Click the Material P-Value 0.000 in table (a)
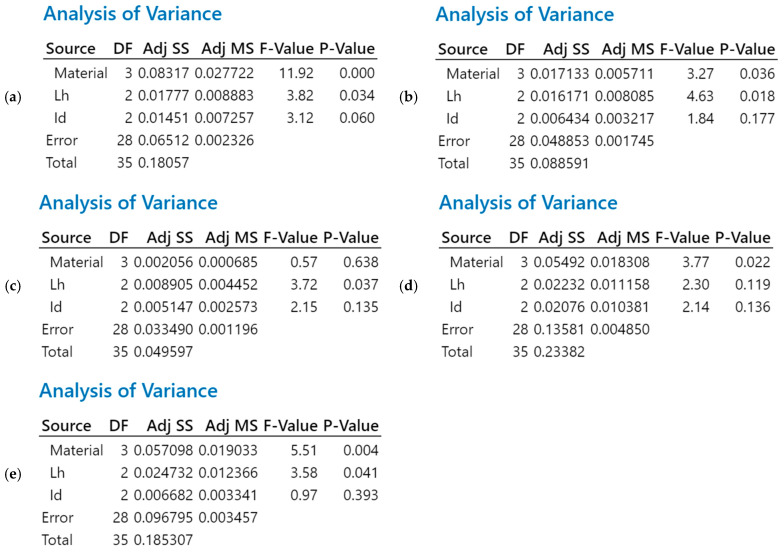This screenshot has height=552, width=784. coord(357,73)
